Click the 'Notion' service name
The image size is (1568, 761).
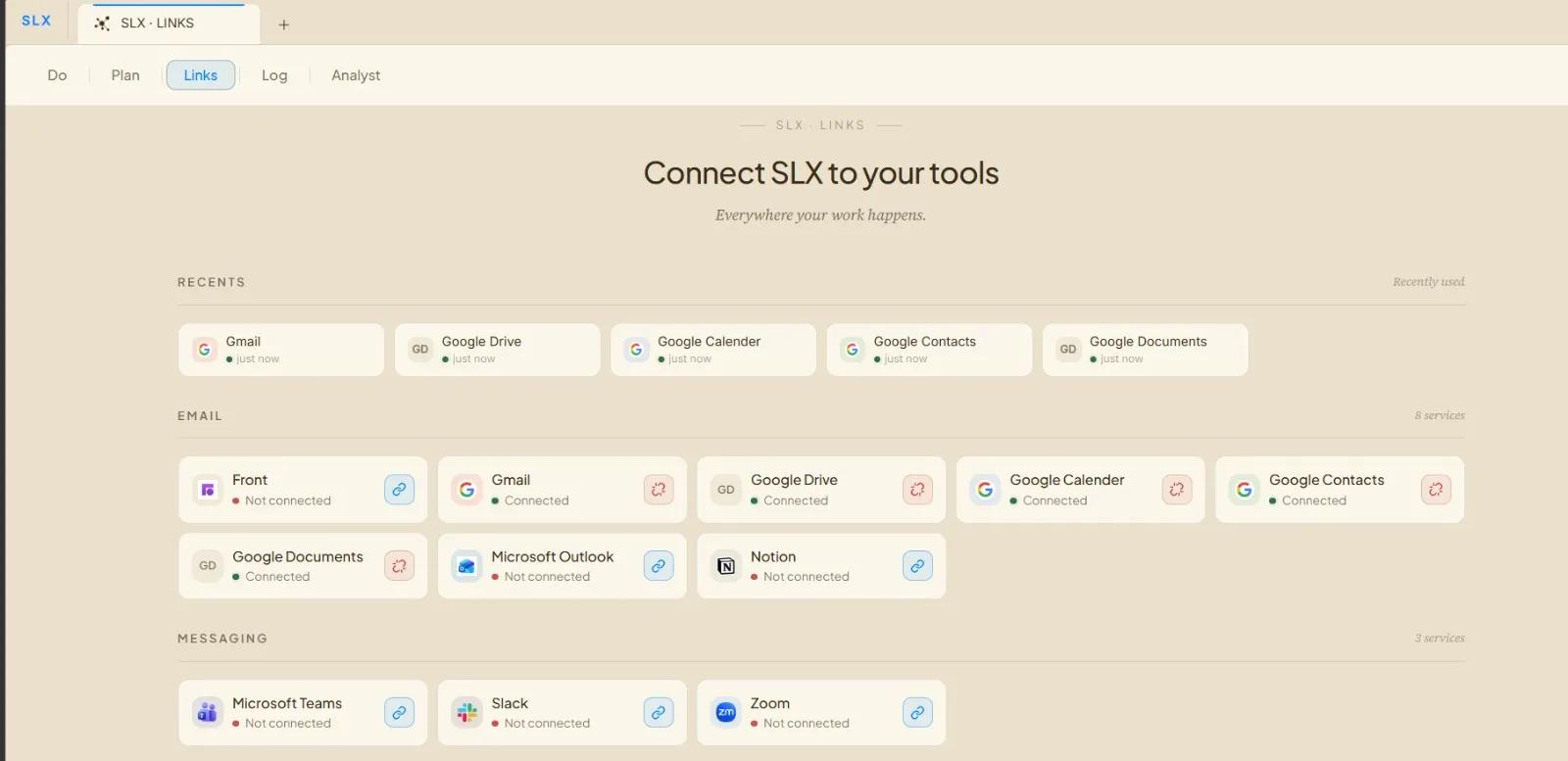click(773, 556)
